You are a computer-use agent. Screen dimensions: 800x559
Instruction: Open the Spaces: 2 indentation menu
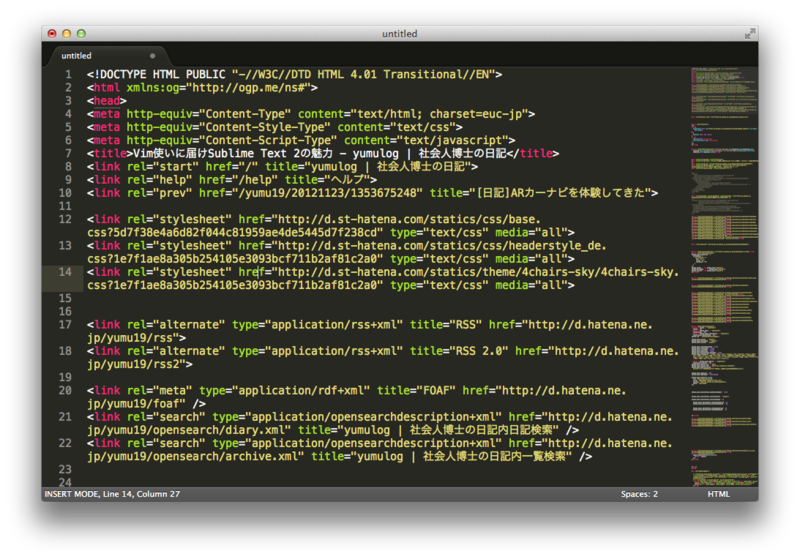pyautogui.click(x=639, y=494)
